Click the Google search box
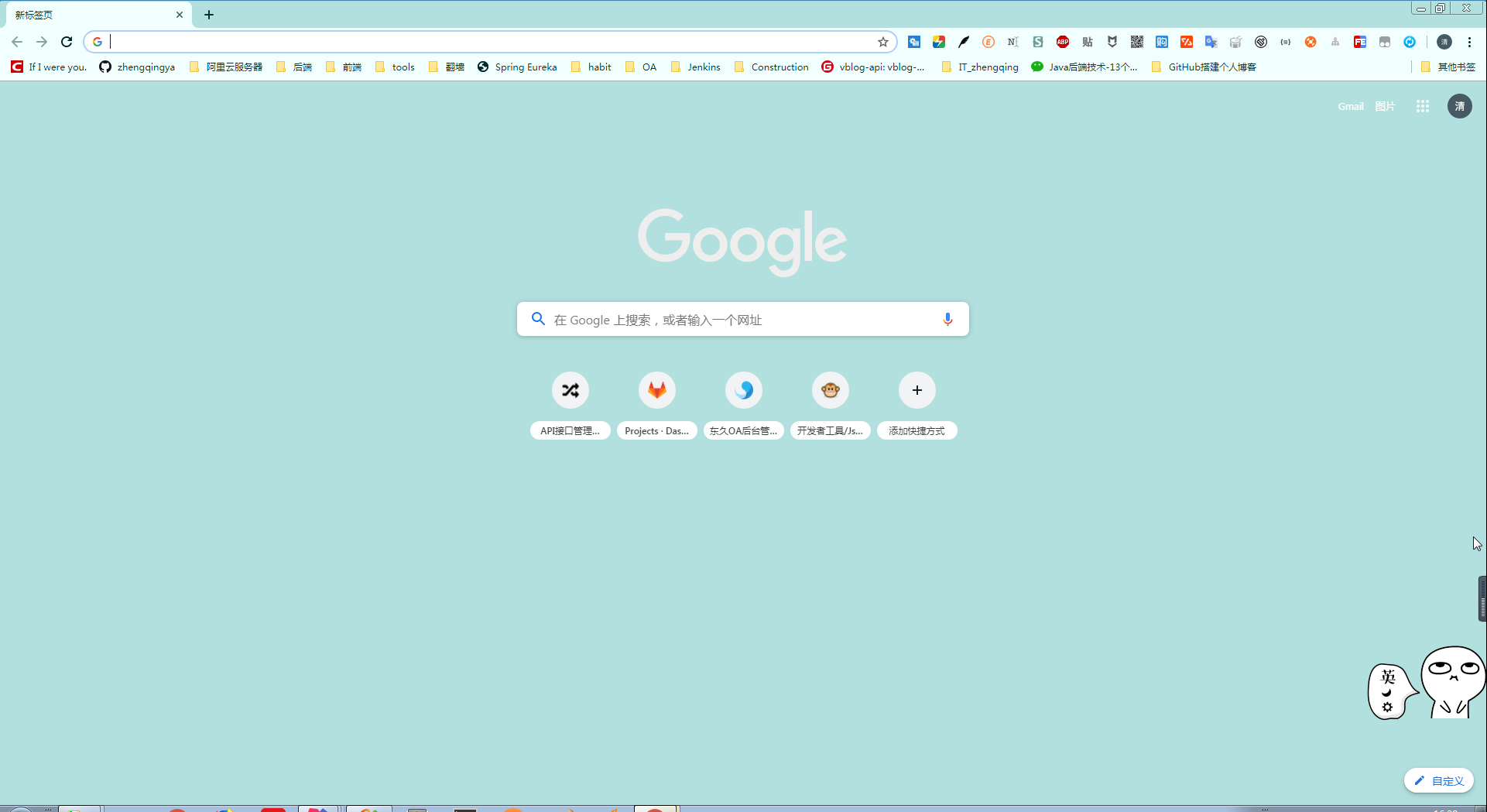 point(743,319)
